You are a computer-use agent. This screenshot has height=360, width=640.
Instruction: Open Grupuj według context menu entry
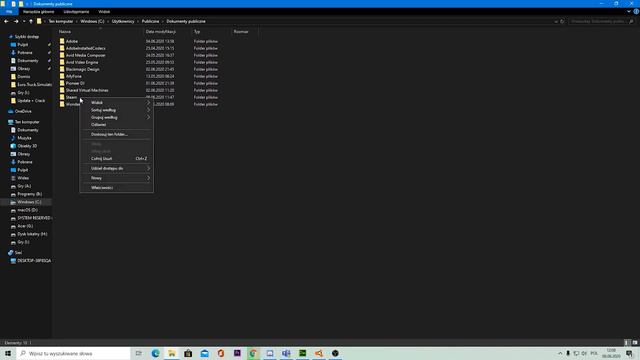116,117
